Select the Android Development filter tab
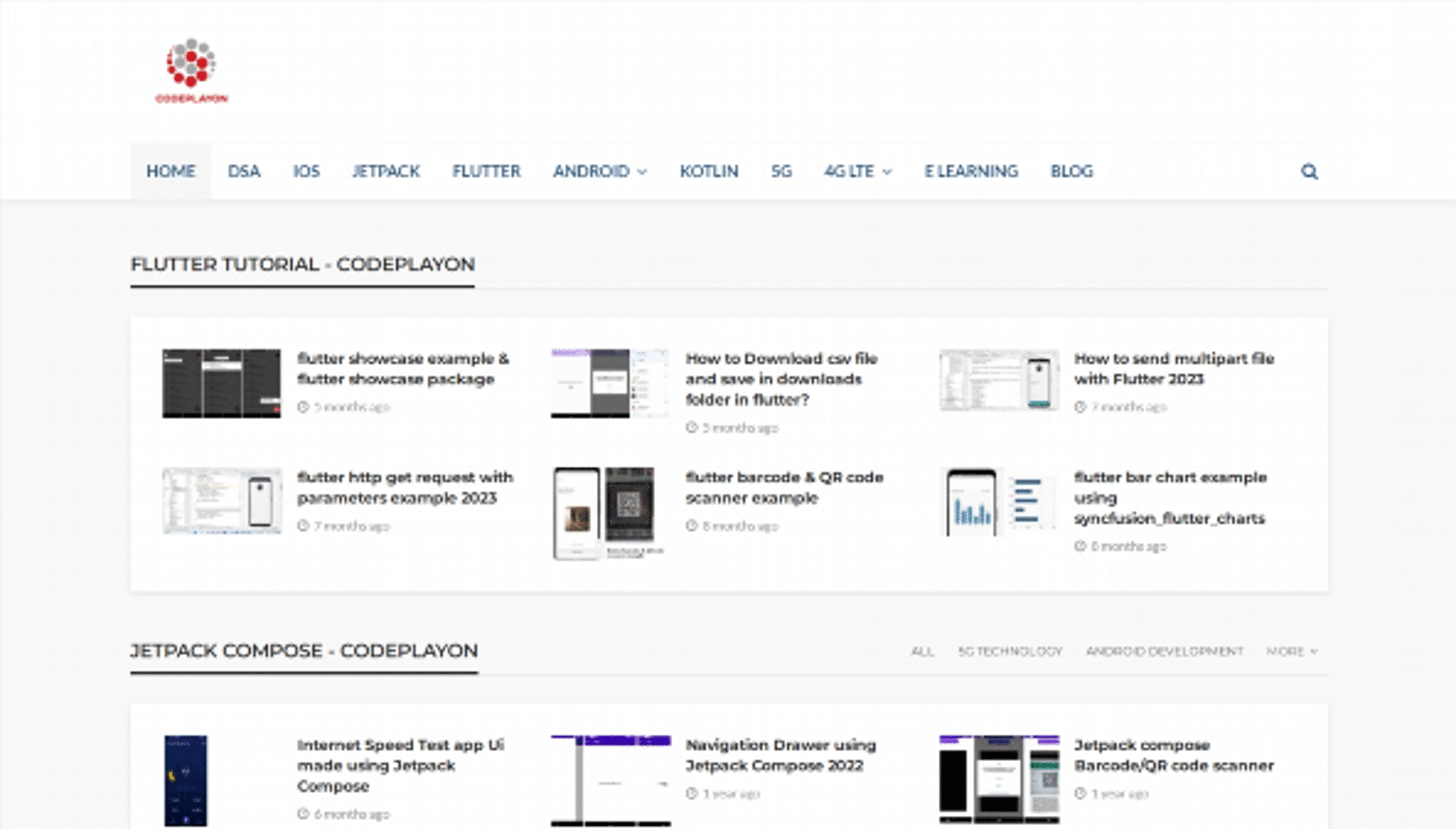The image size is (1456, 829). click(x=1164, y=651)
